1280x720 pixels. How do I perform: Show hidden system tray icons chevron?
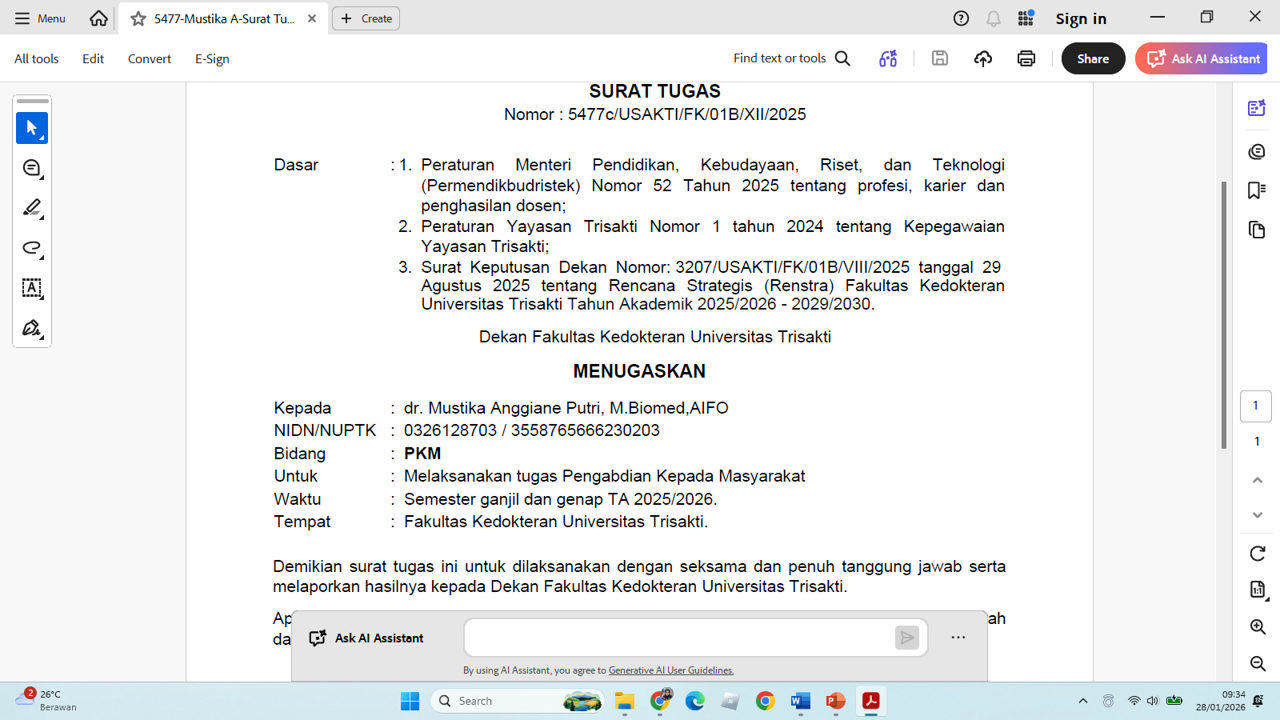pyautogui.click(x=1083, y=701)
